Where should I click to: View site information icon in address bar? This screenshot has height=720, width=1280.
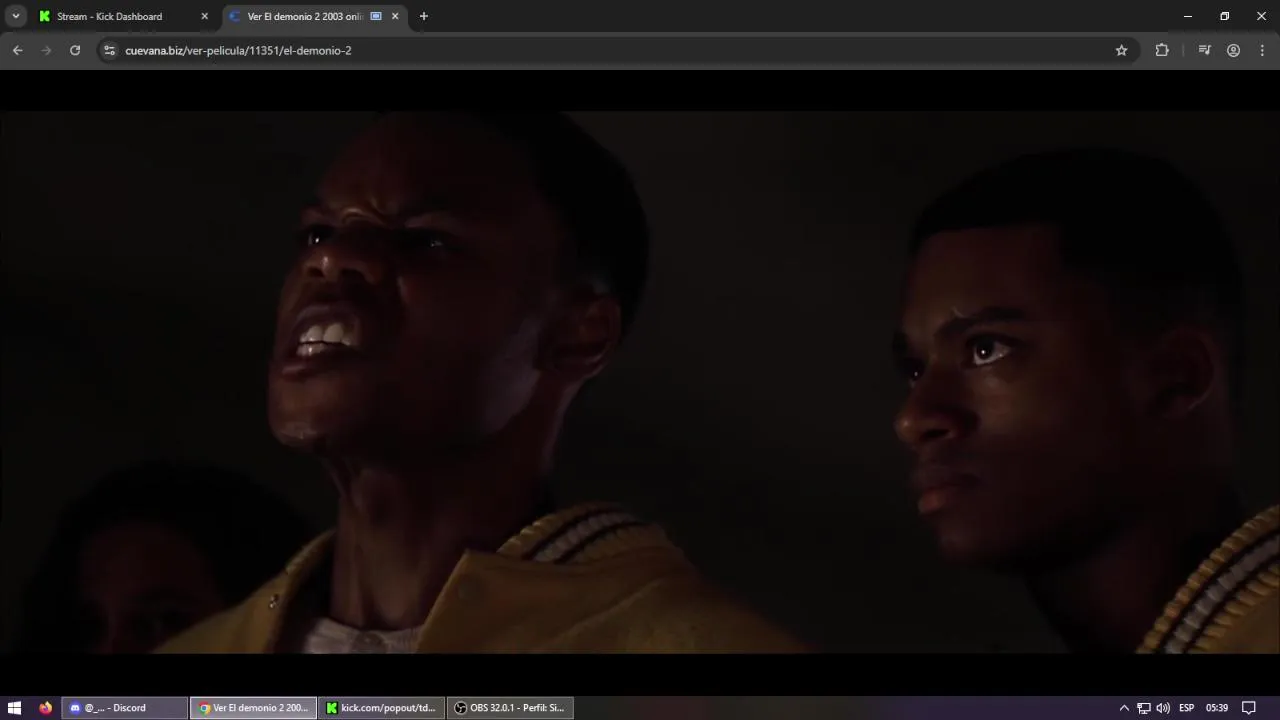(x=110, y=50)
